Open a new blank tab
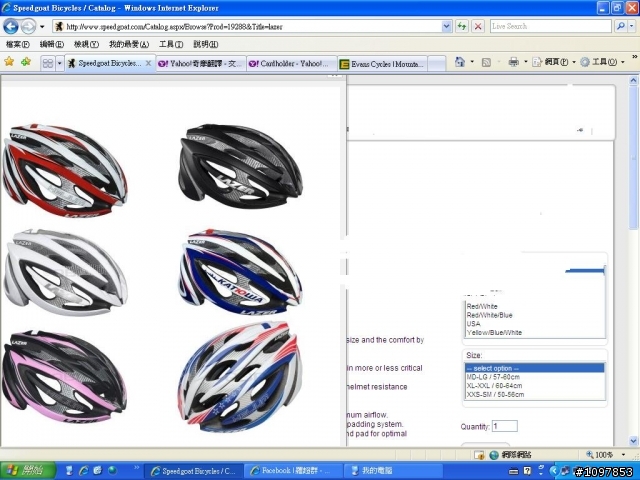 (x=437, y=64)
